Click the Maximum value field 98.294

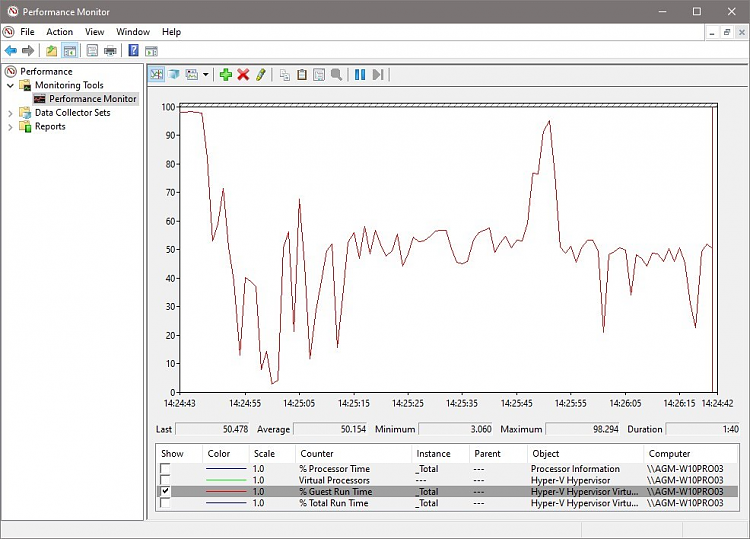click(x=583, y=429)
